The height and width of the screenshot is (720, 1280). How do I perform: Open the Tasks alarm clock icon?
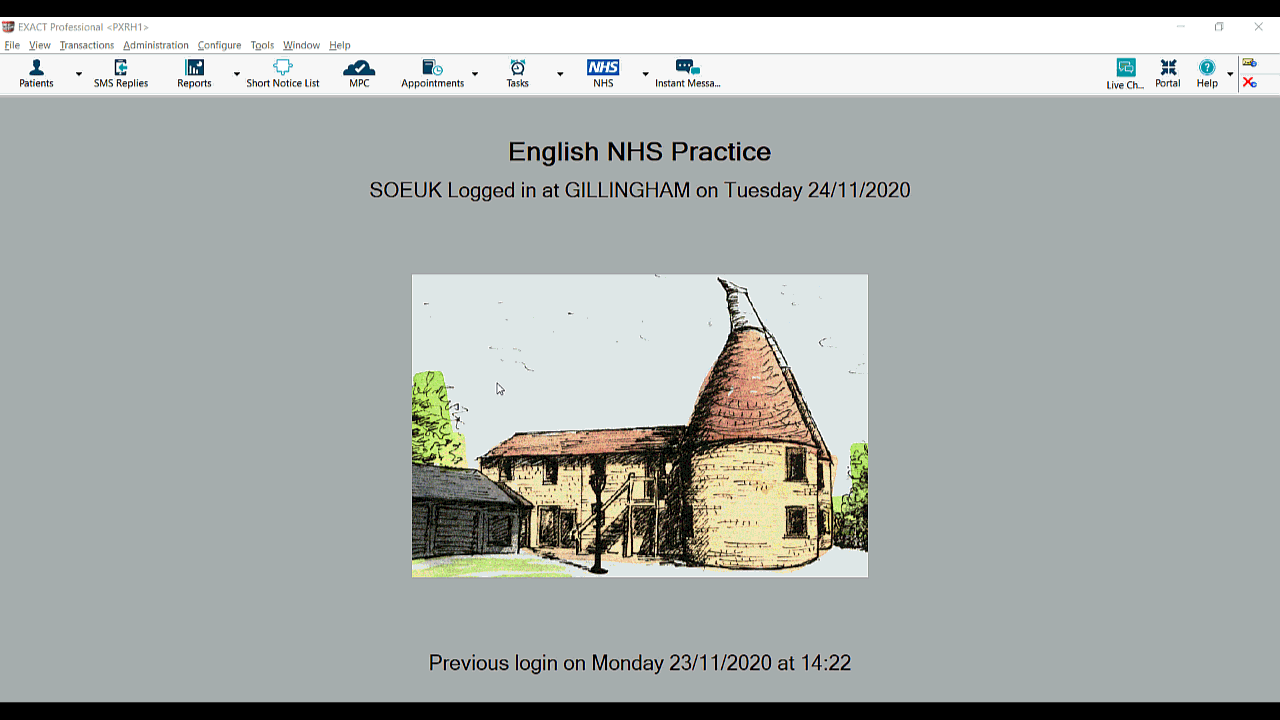point(517,74)
